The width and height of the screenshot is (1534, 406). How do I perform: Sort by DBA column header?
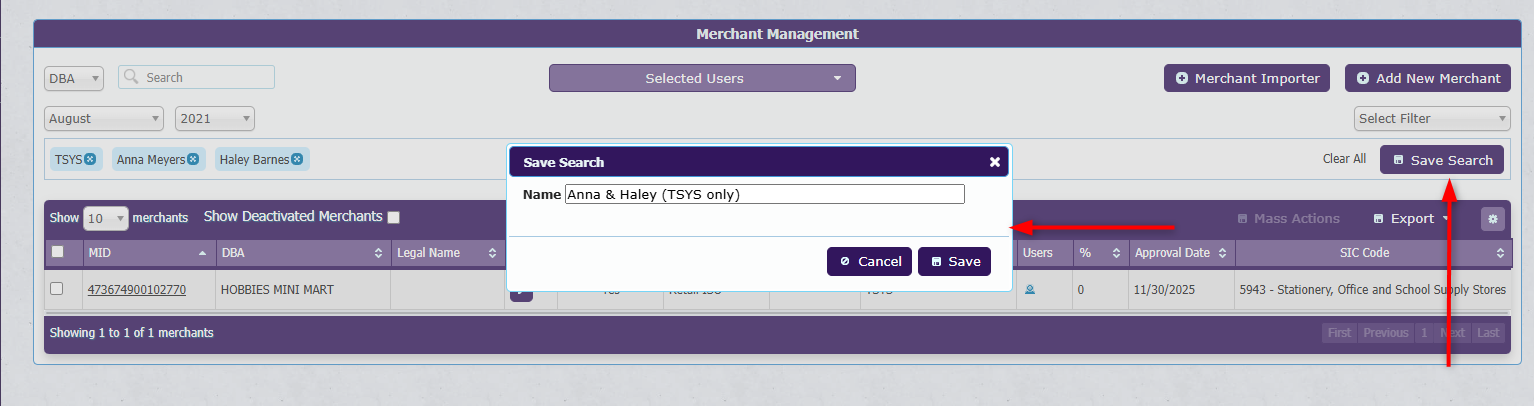point(303,253)
